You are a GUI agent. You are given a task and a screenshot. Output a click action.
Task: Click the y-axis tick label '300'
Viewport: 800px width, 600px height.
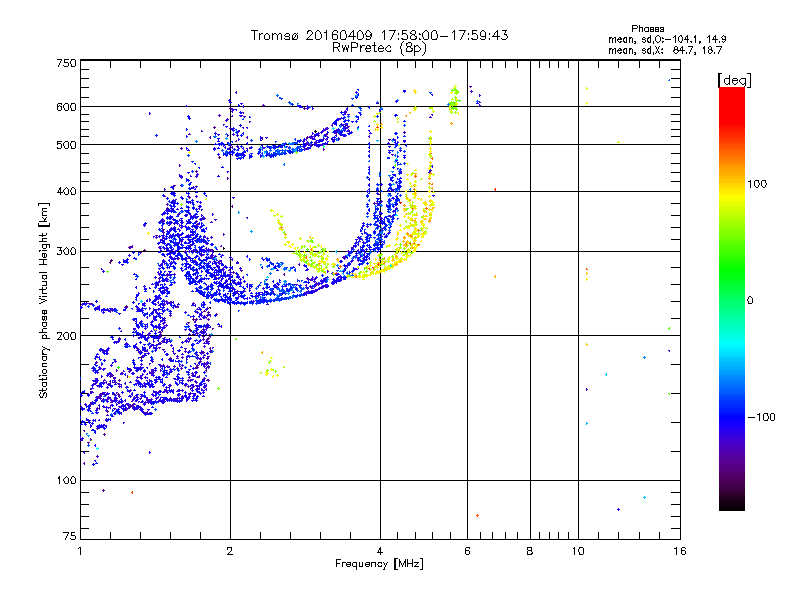[x=66, y=252]
